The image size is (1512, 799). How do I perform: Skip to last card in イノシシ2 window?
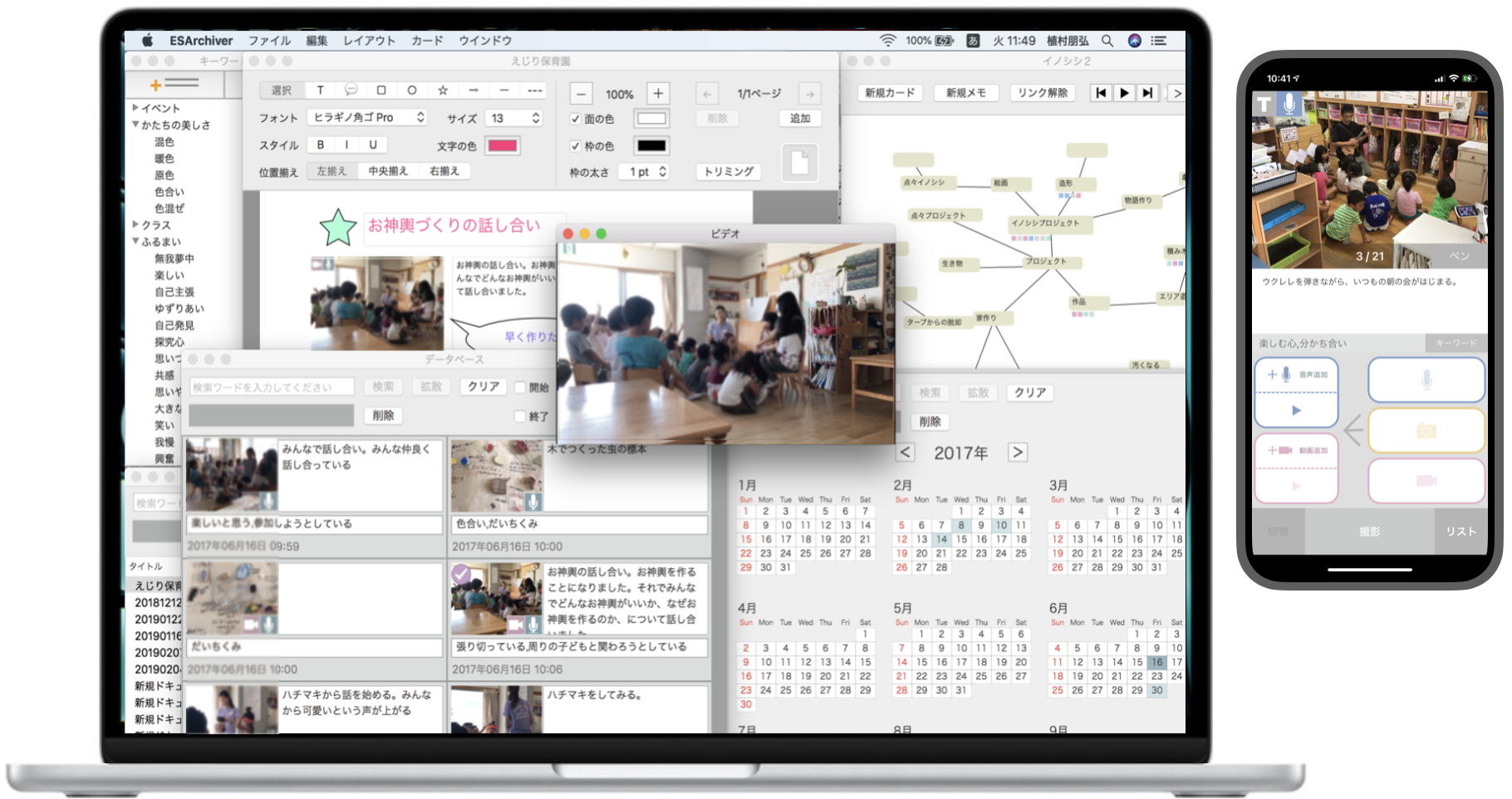(1147, 93)
